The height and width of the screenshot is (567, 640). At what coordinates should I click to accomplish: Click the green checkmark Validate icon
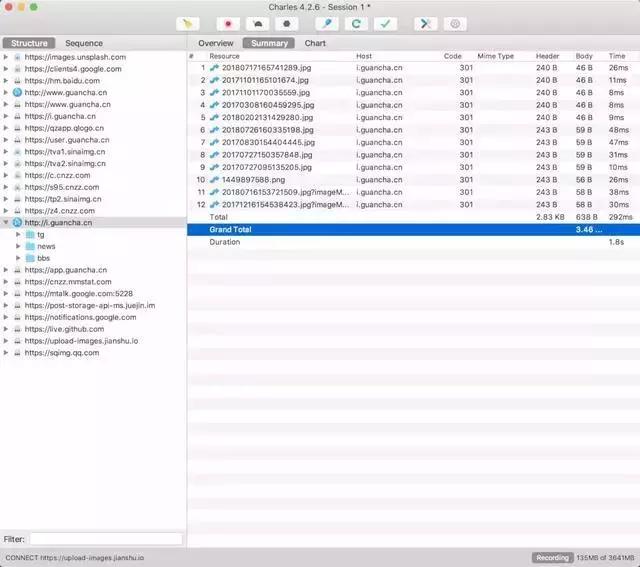[385, 23]
